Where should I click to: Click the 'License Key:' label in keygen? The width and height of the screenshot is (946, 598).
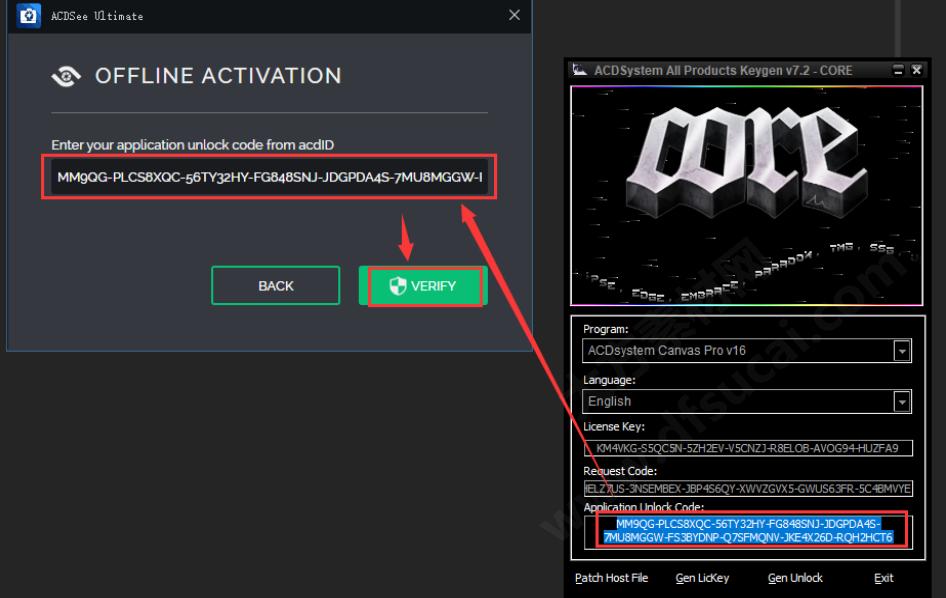point(614,427)
